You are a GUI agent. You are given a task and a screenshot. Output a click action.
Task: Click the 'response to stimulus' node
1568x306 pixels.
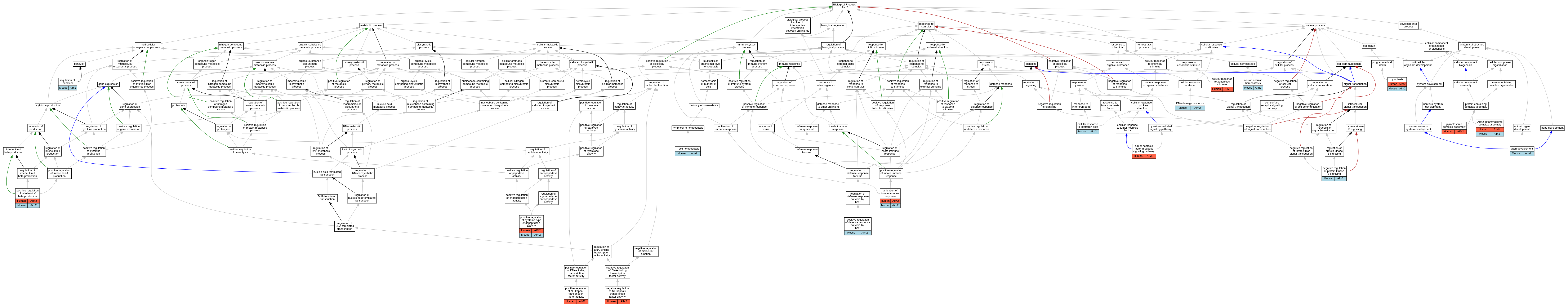click(x=926, y=26)
